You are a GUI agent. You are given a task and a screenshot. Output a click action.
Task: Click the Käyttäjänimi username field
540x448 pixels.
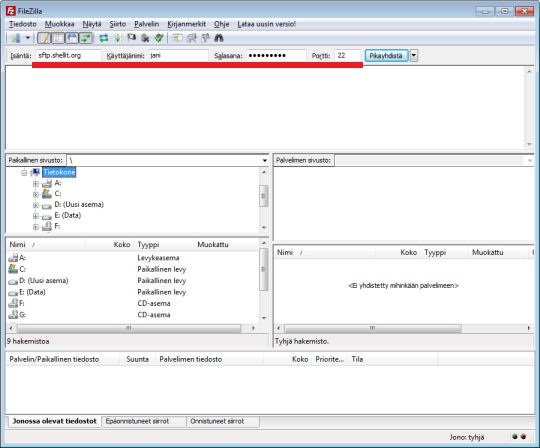[x=178, y=55]
